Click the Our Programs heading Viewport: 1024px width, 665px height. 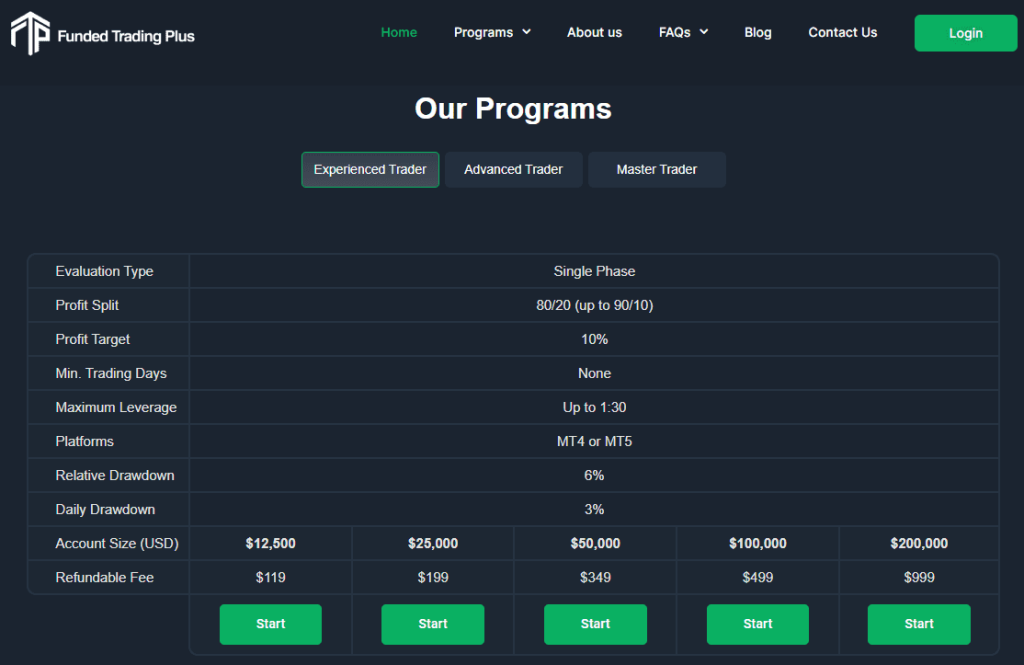click(x=513, y=108)
